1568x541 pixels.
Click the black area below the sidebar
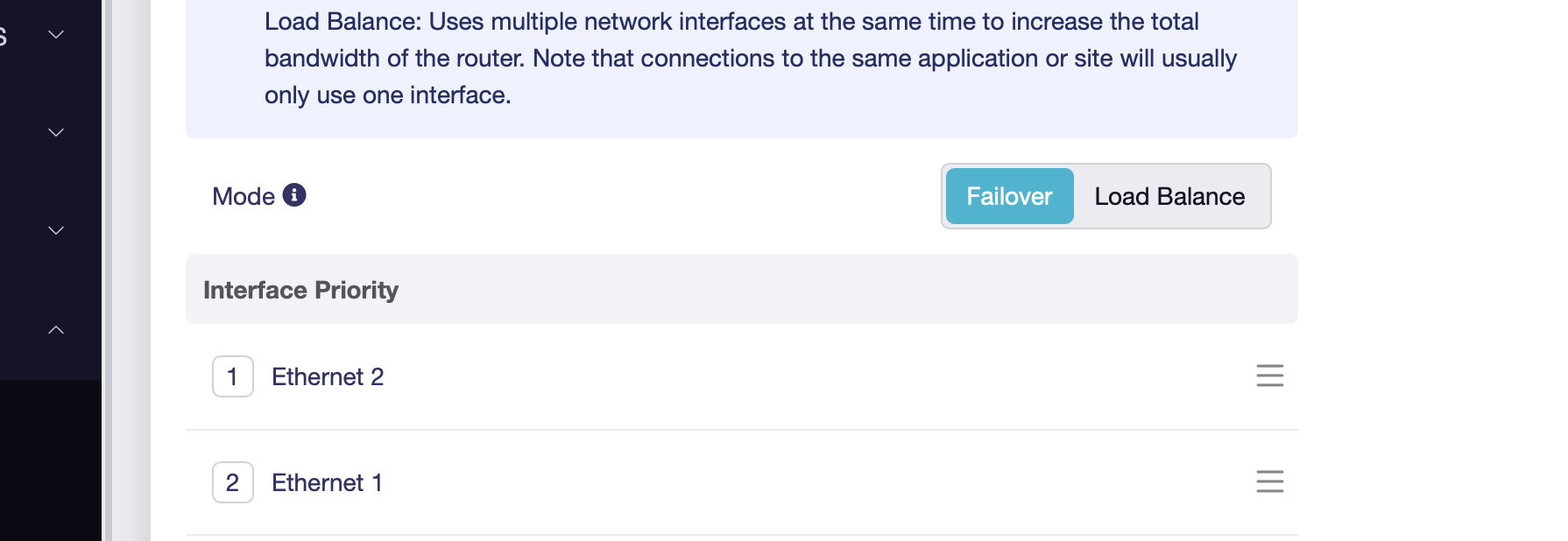[50, 460]
